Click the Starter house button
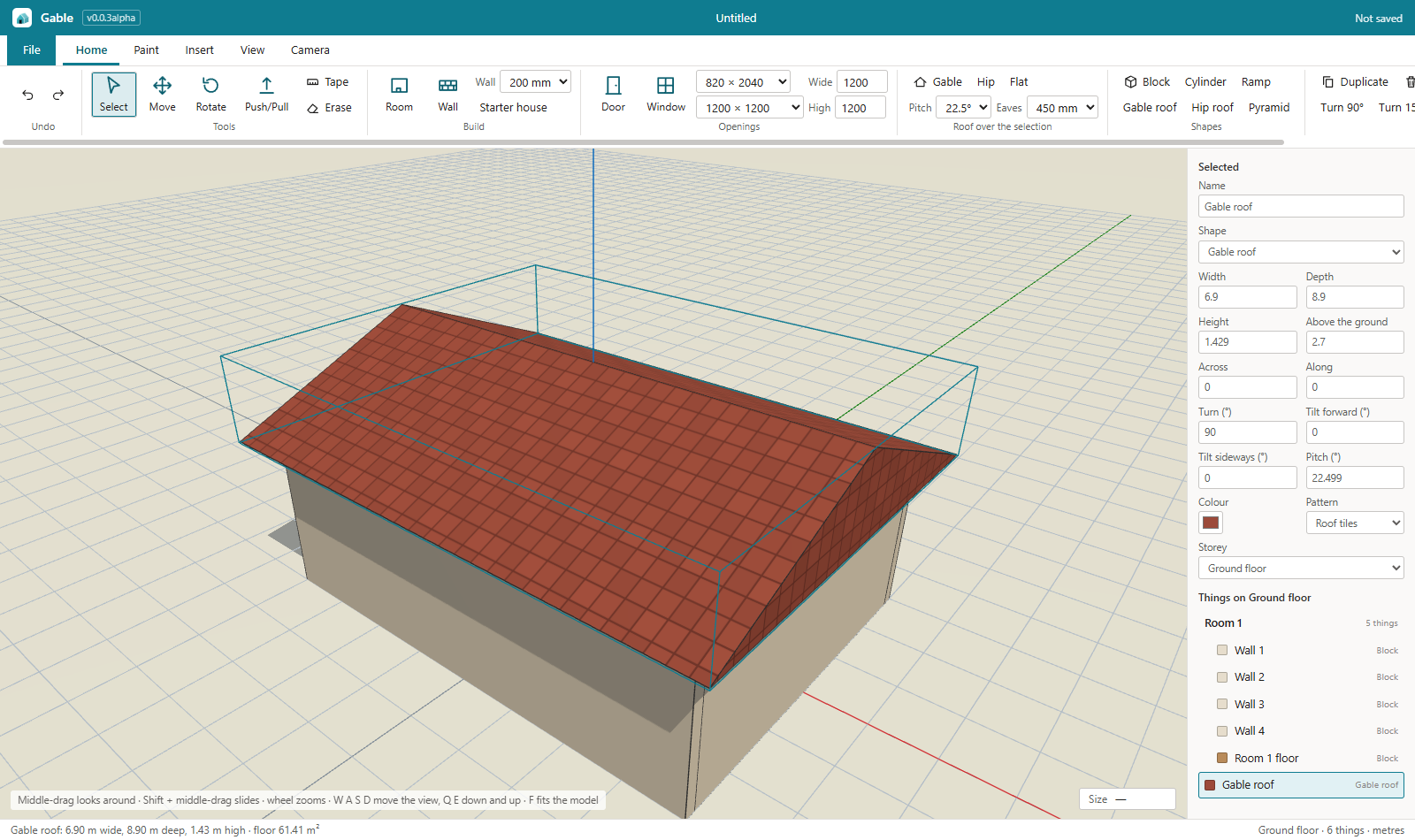The image size is (1415, 840). tap(514, 108)
